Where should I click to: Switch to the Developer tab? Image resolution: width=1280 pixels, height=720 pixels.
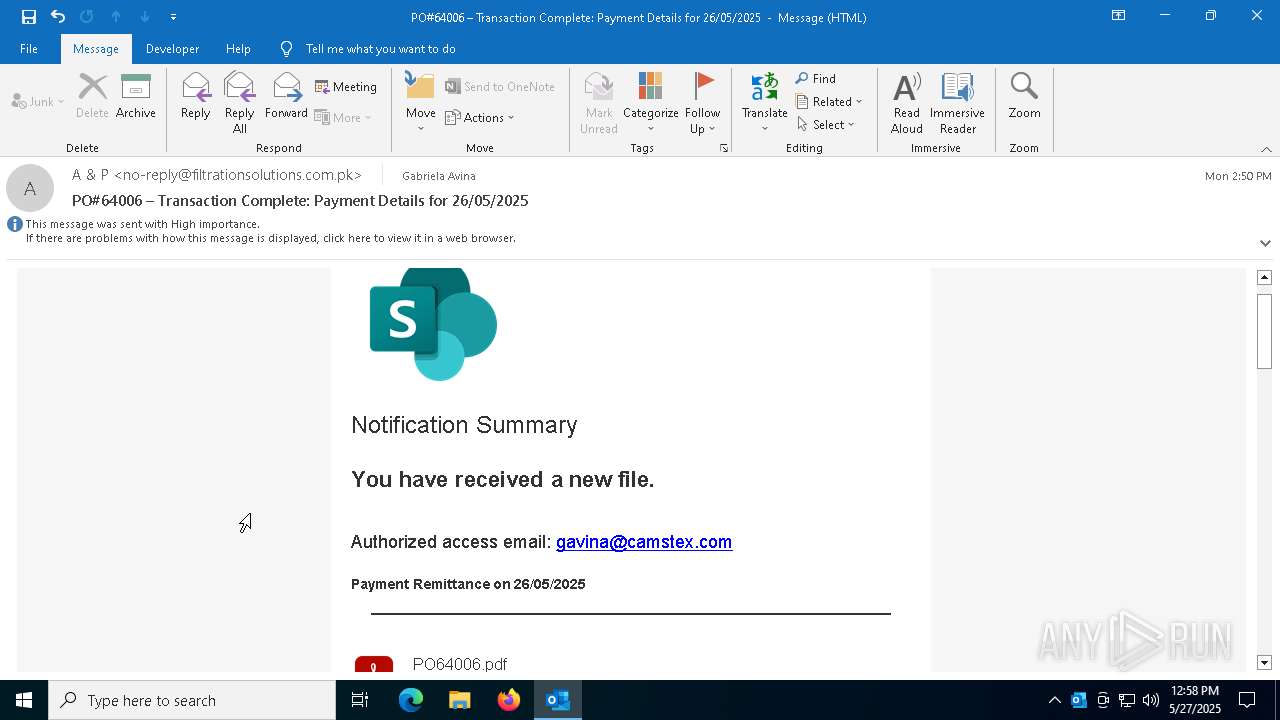pyautogui.click(x=172, y=49)
